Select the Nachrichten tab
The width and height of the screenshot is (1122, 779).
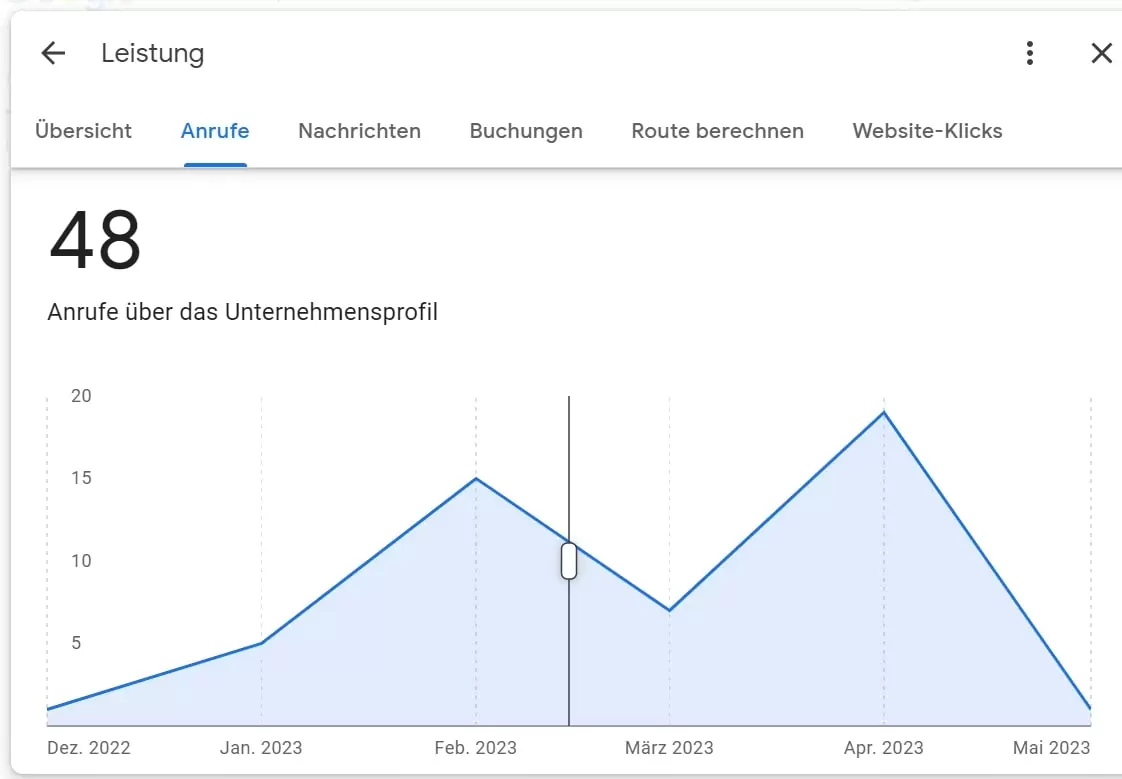point(359,130)
